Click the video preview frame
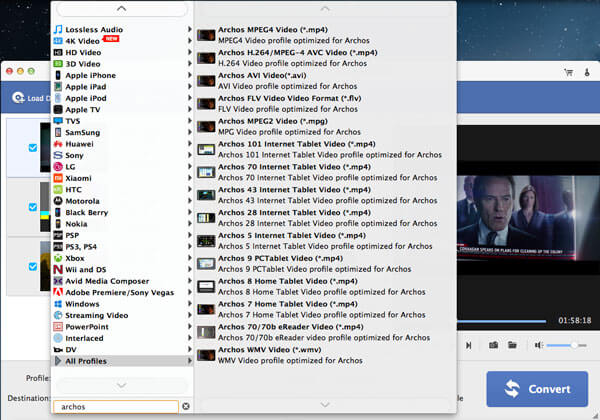600x420 pixels. click(x=528, y=218)
